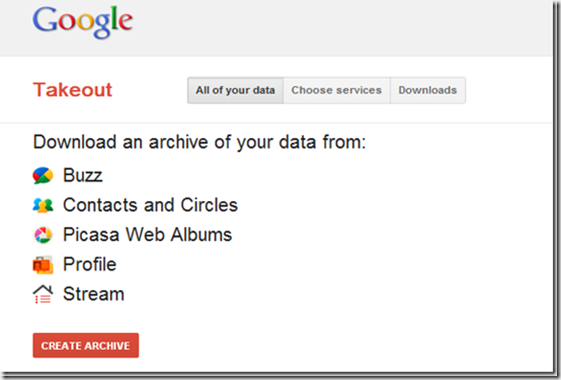The height and width of the screenshot is (380, 561).
Task: Click the Buzz text label
Action: [x=83, y=175]
